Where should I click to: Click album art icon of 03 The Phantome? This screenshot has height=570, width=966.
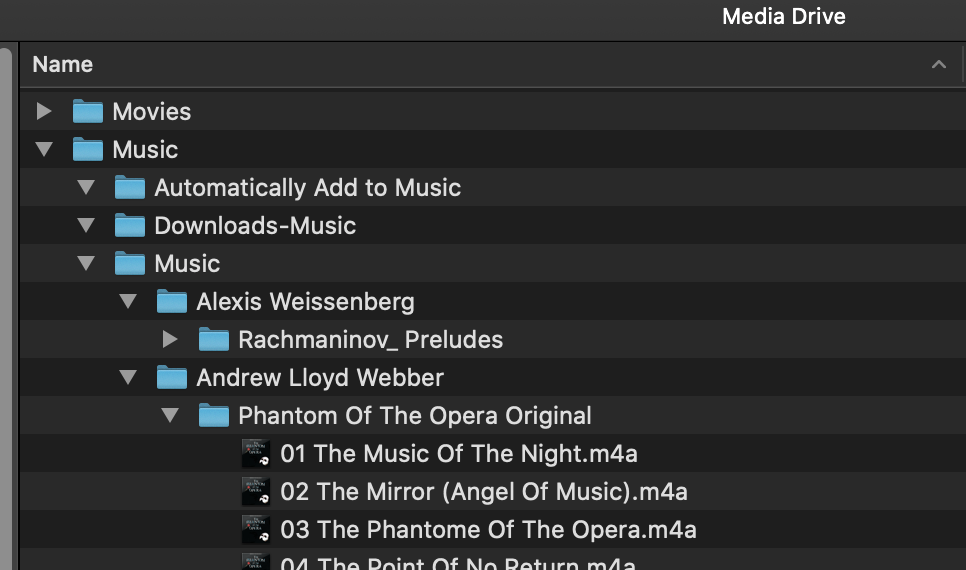(256, 529)
